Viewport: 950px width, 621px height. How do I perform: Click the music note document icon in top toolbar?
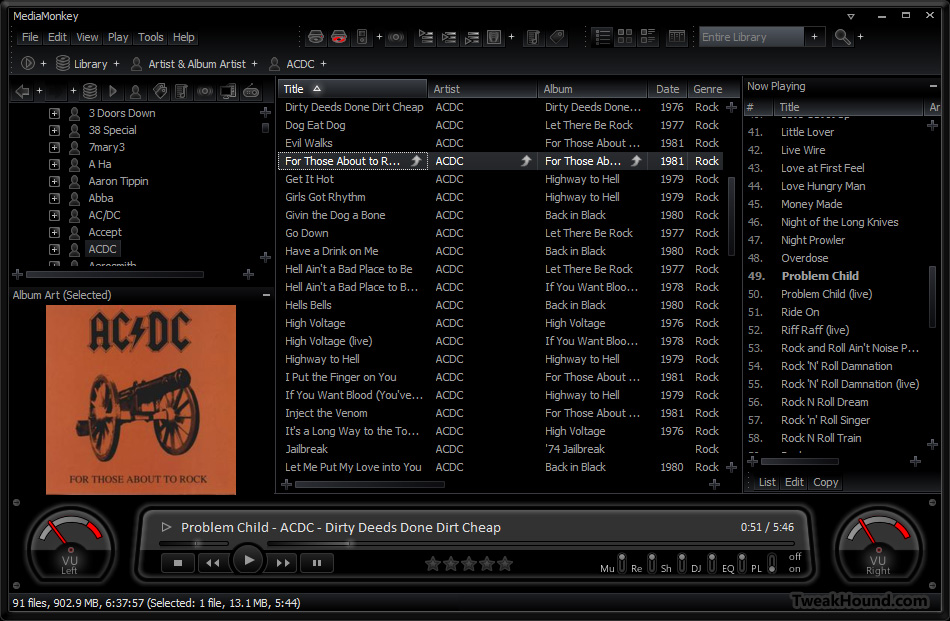pyautogui.click(x=533, y=37)
